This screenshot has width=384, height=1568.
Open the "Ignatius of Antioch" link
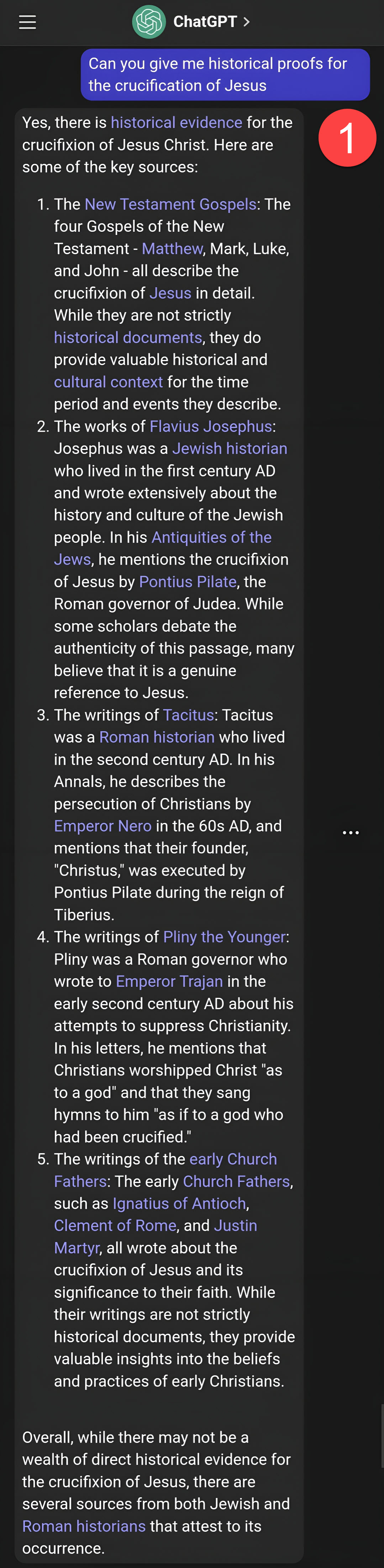click(179, 1203)
